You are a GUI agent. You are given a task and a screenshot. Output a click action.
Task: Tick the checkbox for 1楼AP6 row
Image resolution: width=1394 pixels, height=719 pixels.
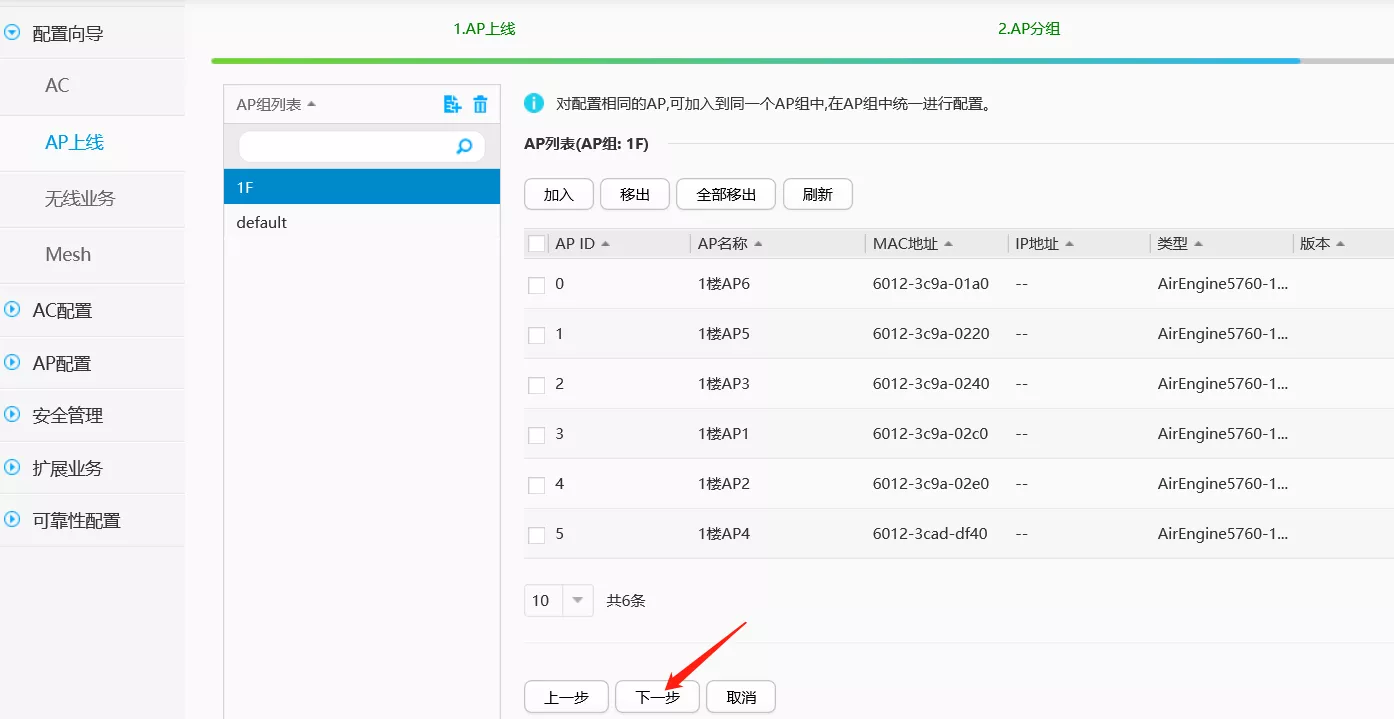coord(537,285)
